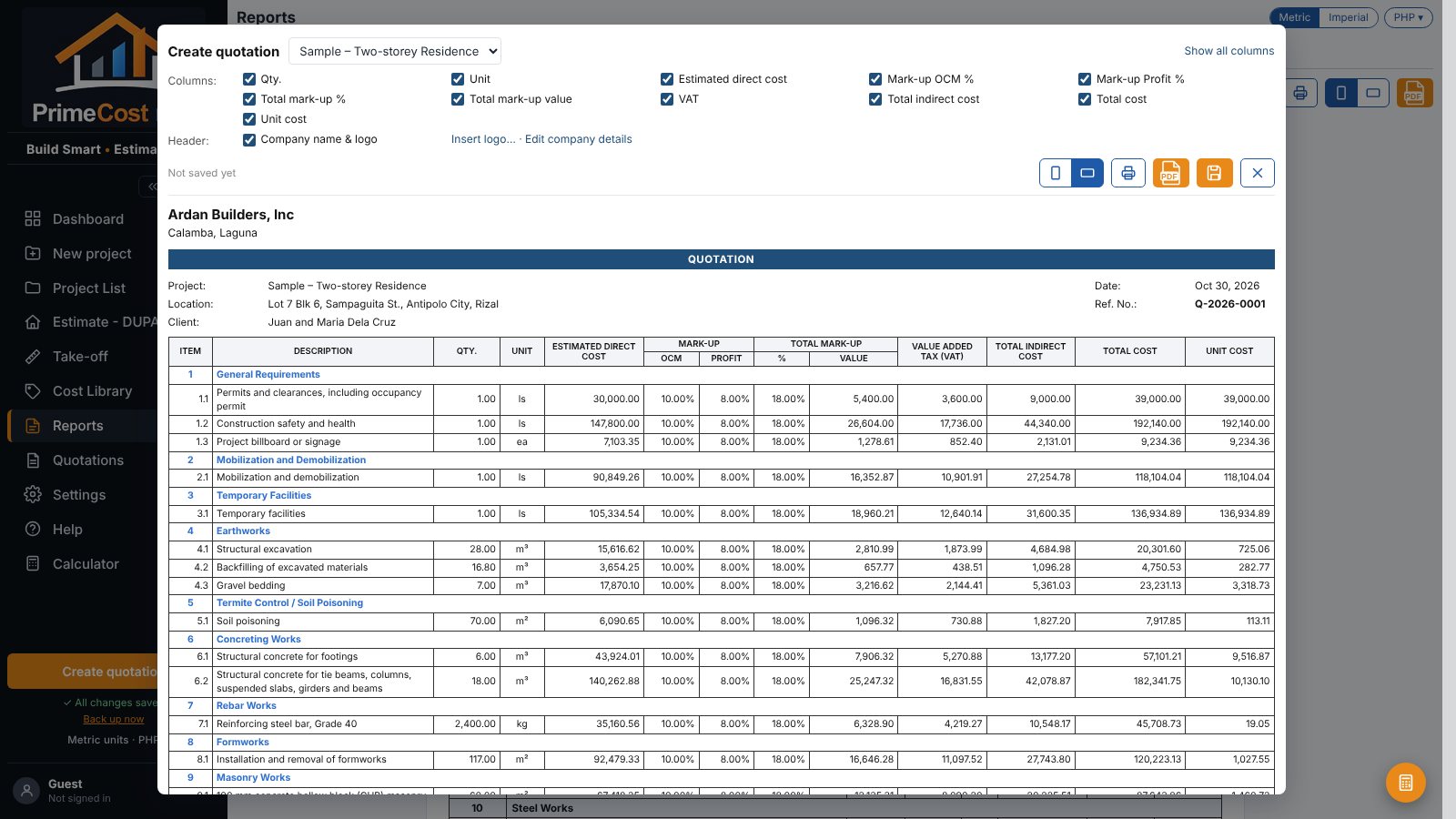Select Metric units tab

[1294, 17]
